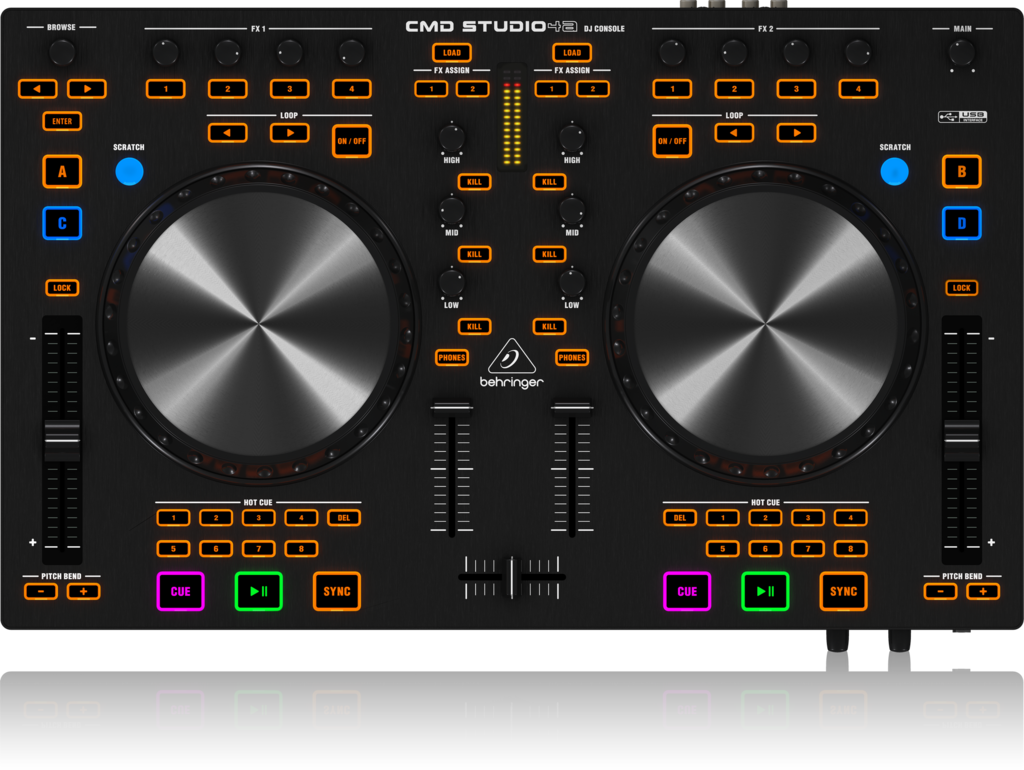Toggle left deck LOCK button
Image resolution: width=1024 pixels, height=770 pixels.
click(x=62, y=288)
